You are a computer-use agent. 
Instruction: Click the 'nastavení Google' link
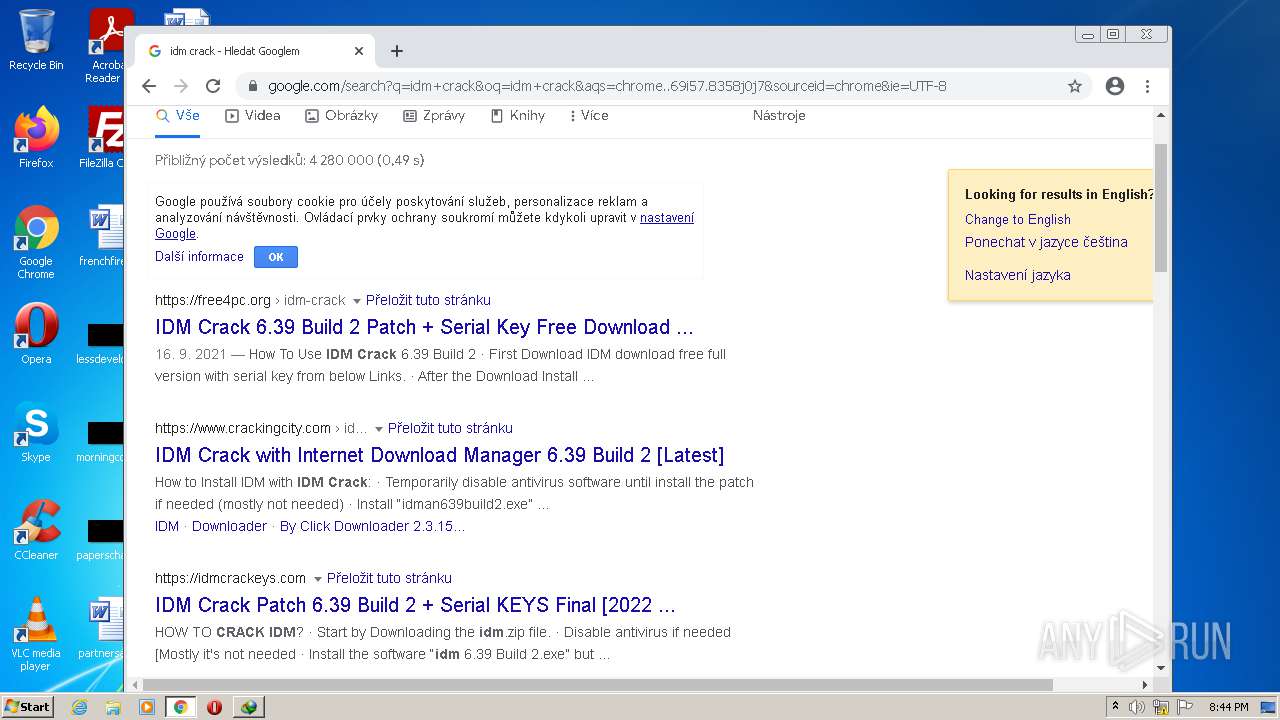pyautogui.click(x=667, y=217)
